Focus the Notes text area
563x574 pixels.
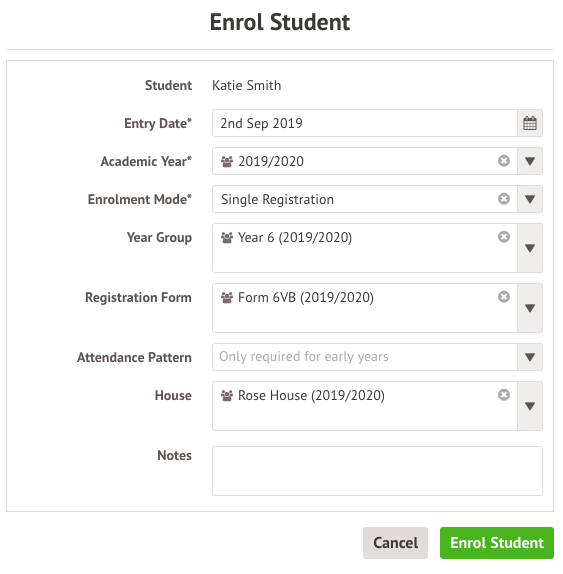(377, 471)
